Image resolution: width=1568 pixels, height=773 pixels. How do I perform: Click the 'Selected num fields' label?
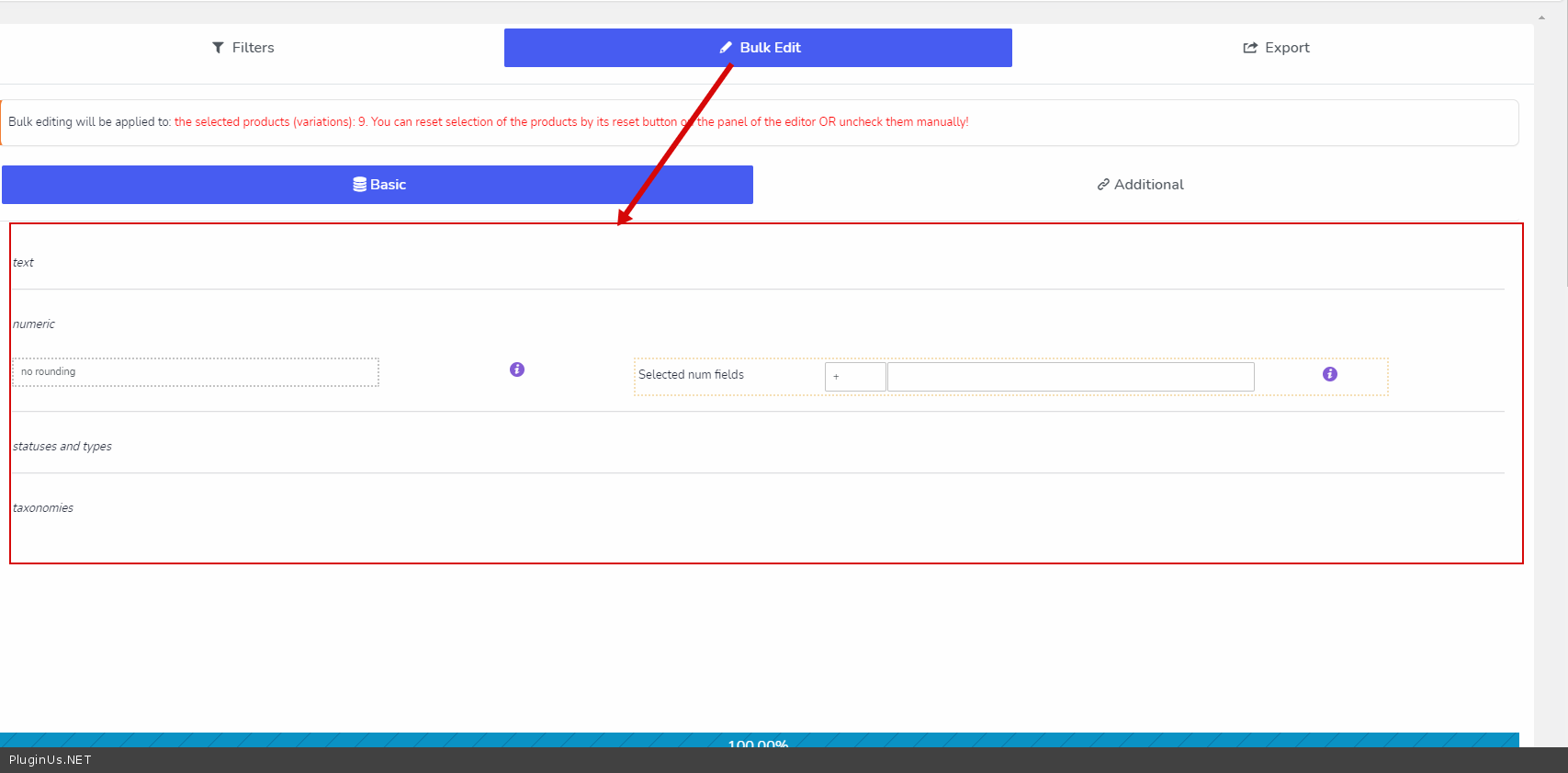691,375
